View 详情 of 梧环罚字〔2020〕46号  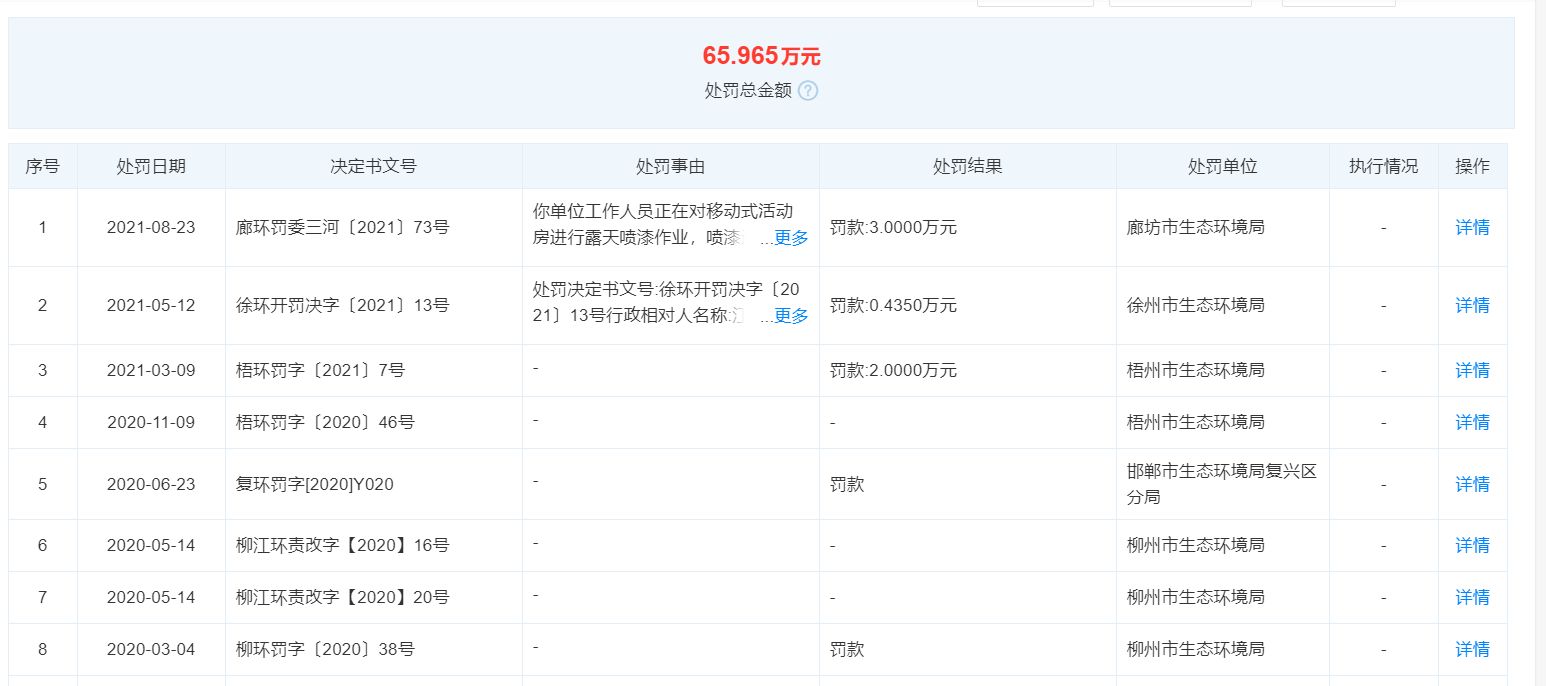coord(1471,422)
